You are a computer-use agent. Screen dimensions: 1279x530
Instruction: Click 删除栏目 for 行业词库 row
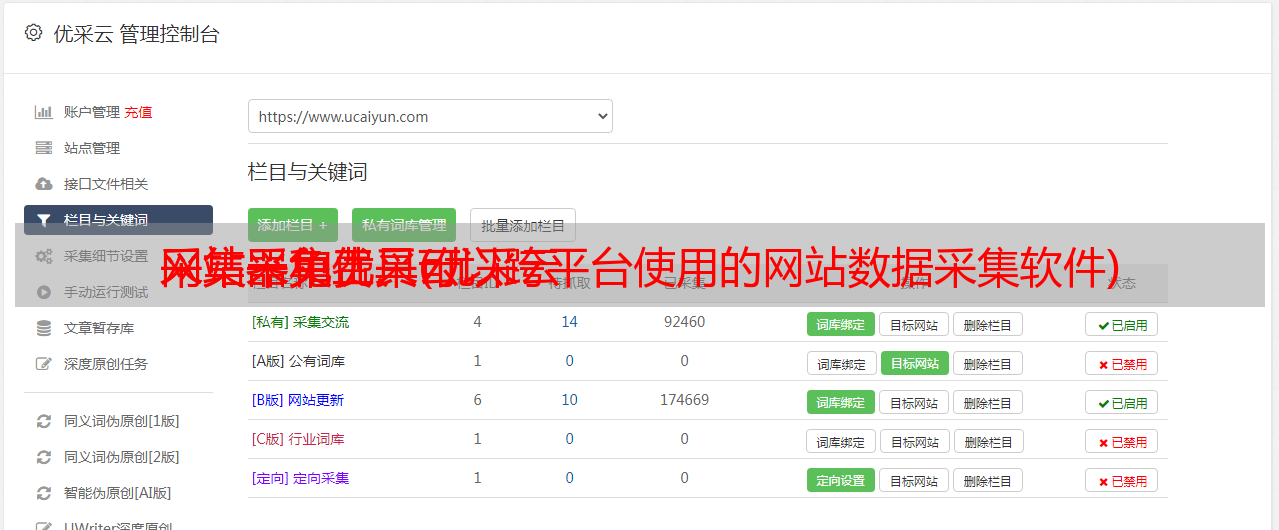click(x=989, y=441)
